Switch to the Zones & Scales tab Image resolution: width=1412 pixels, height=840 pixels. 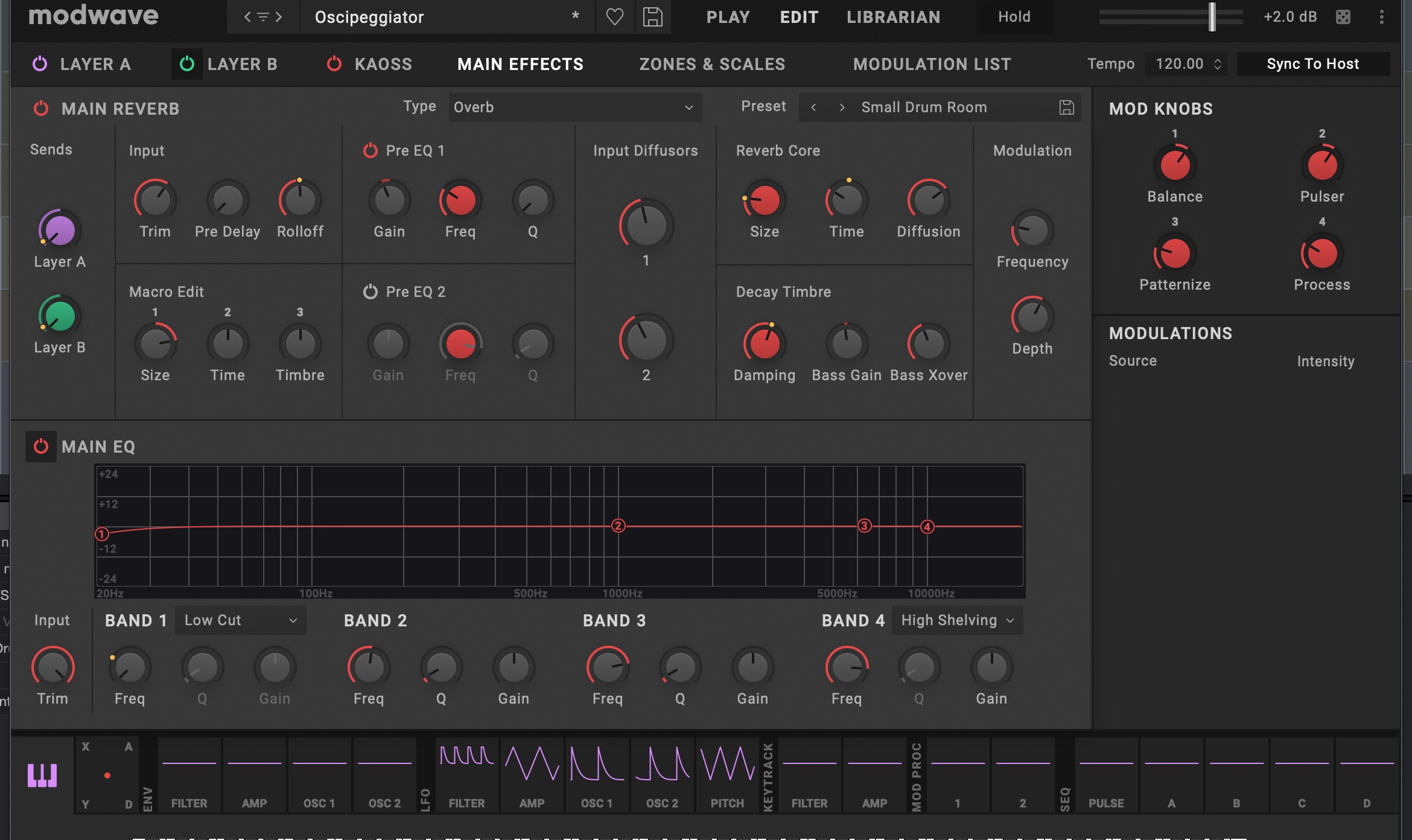coord(712,64)
